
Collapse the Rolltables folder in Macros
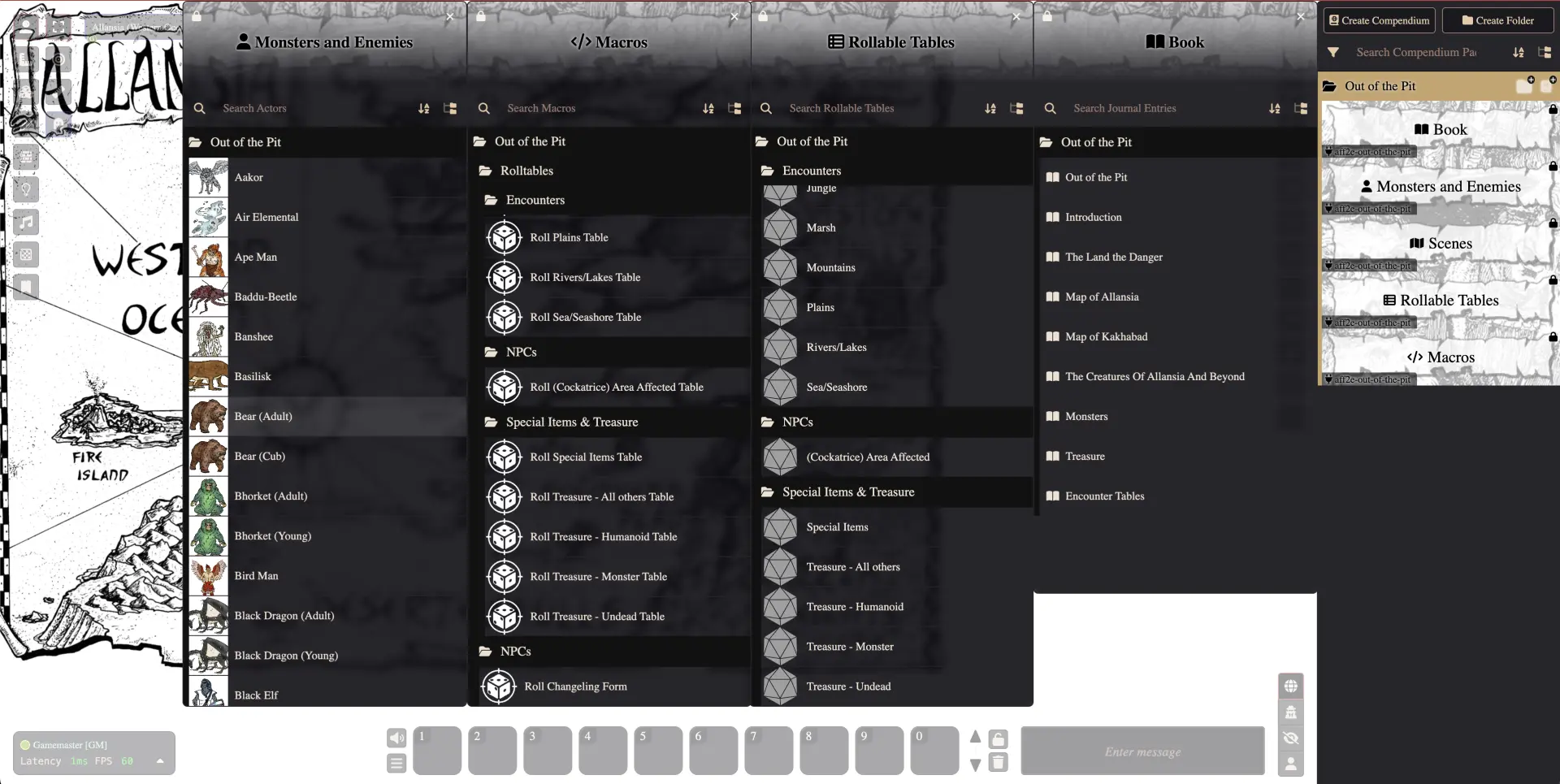point(526,171)
